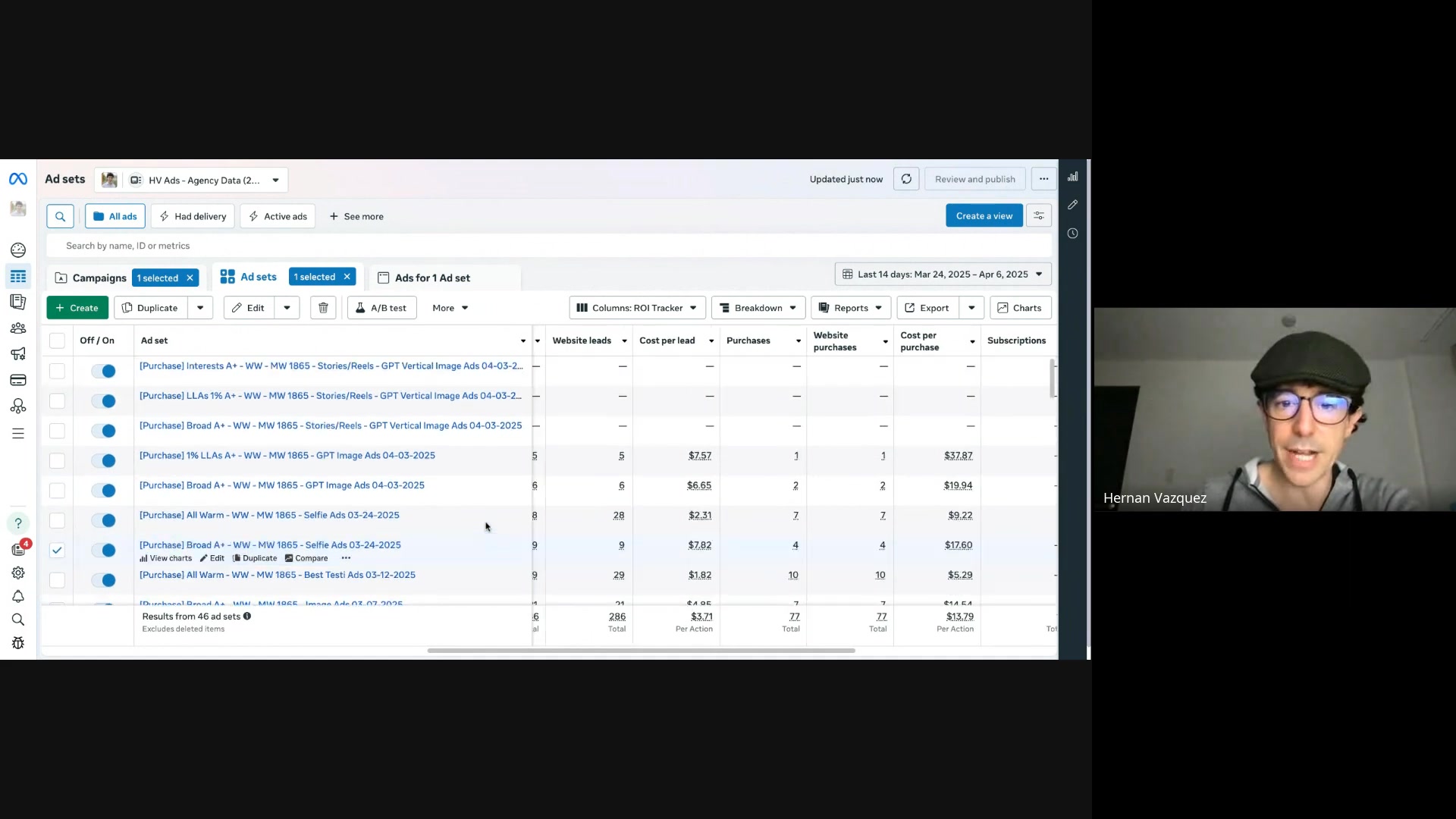Open the Broad A+ GPT Image Ads 04-03-2025 link
Screen dimensions: 1456x819
[282, 485]
